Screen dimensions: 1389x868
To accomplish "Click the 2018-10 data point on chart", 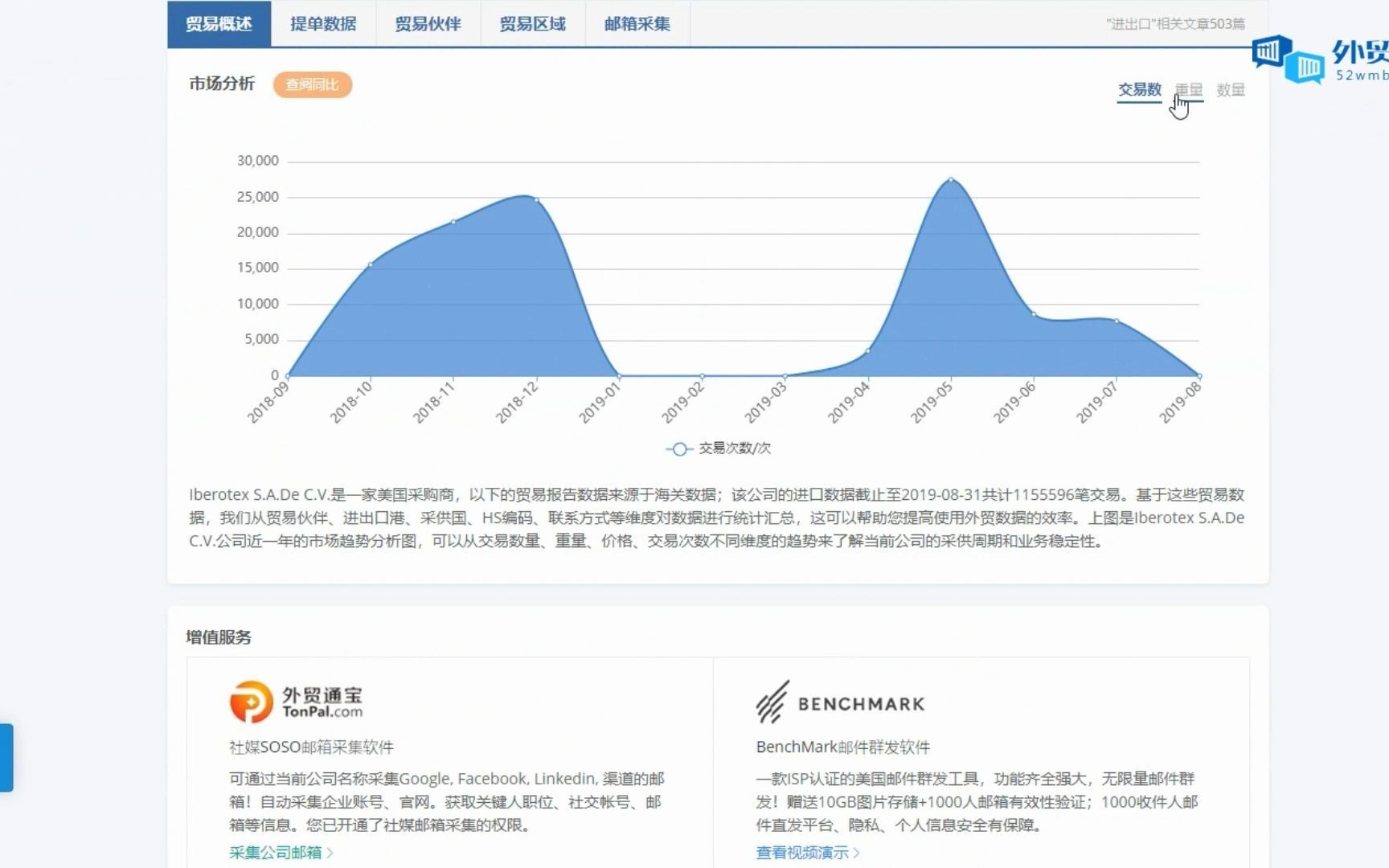I will pyautogui.click(x=371, y=264).
